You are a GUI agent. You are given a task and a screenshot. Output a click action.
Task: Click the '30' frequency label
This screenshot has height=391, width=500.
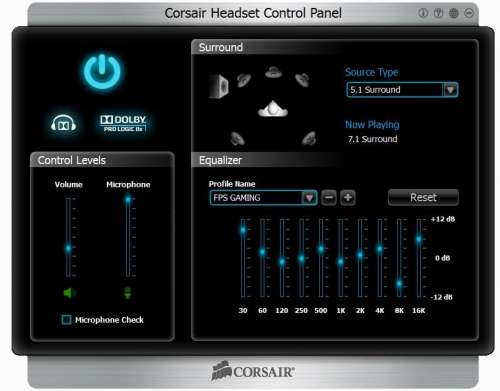(243, 311)
